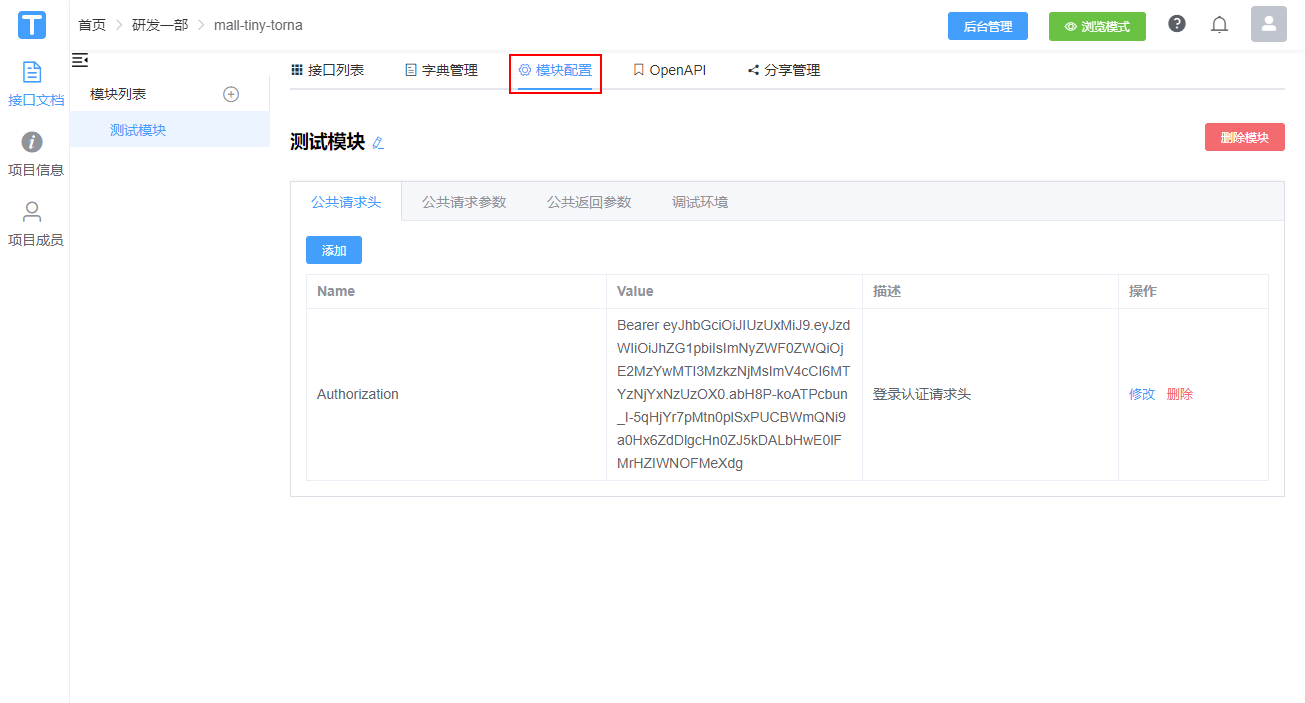Click the 后台管理 button
This screenshot has width=1305, height=703.
click(x=988, y=27)
